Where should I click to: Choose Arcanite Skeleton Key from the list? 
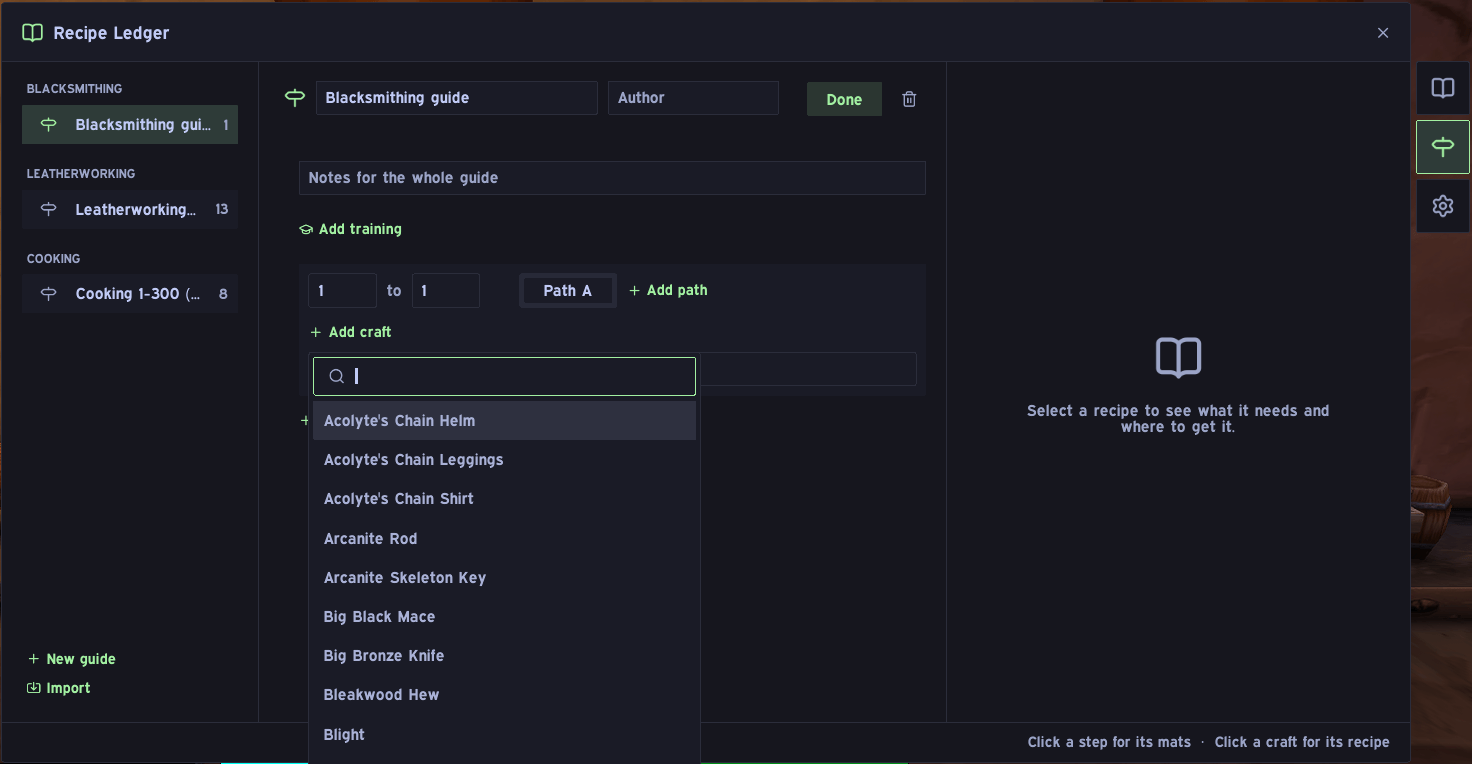(x=504, y=578)
